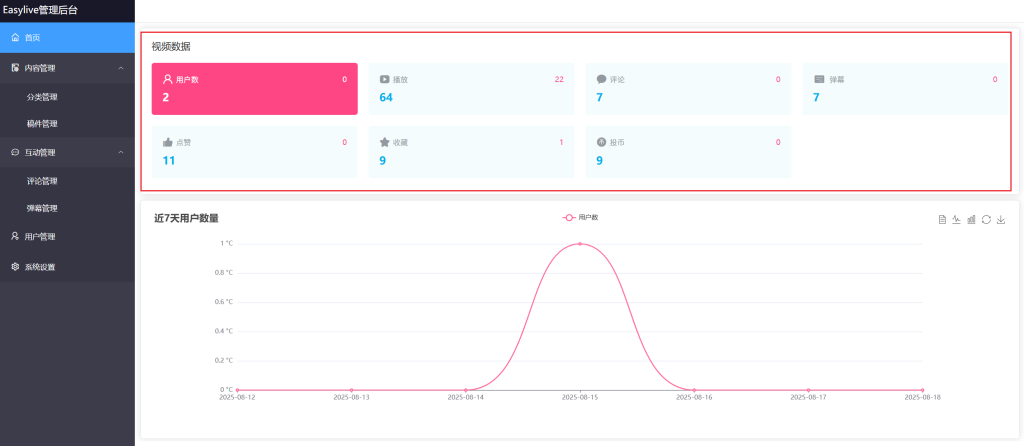Switch chart to line chart type
The width and height of the screenshot is (1024, 446).
tap(956, 220)
